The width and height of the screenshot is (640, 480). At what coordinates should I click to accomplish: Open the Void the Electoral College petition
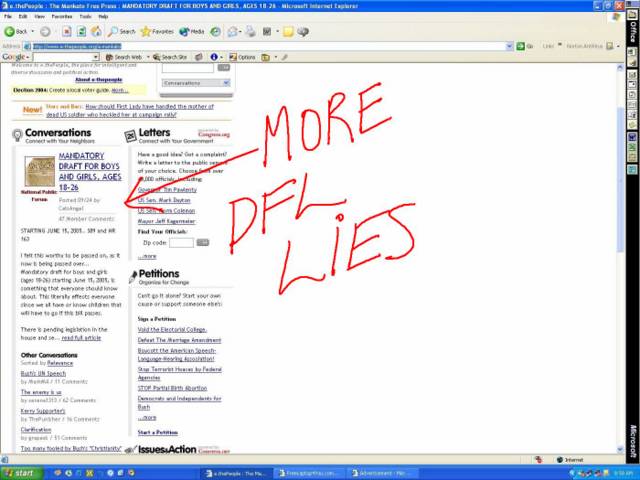point(172,329)
